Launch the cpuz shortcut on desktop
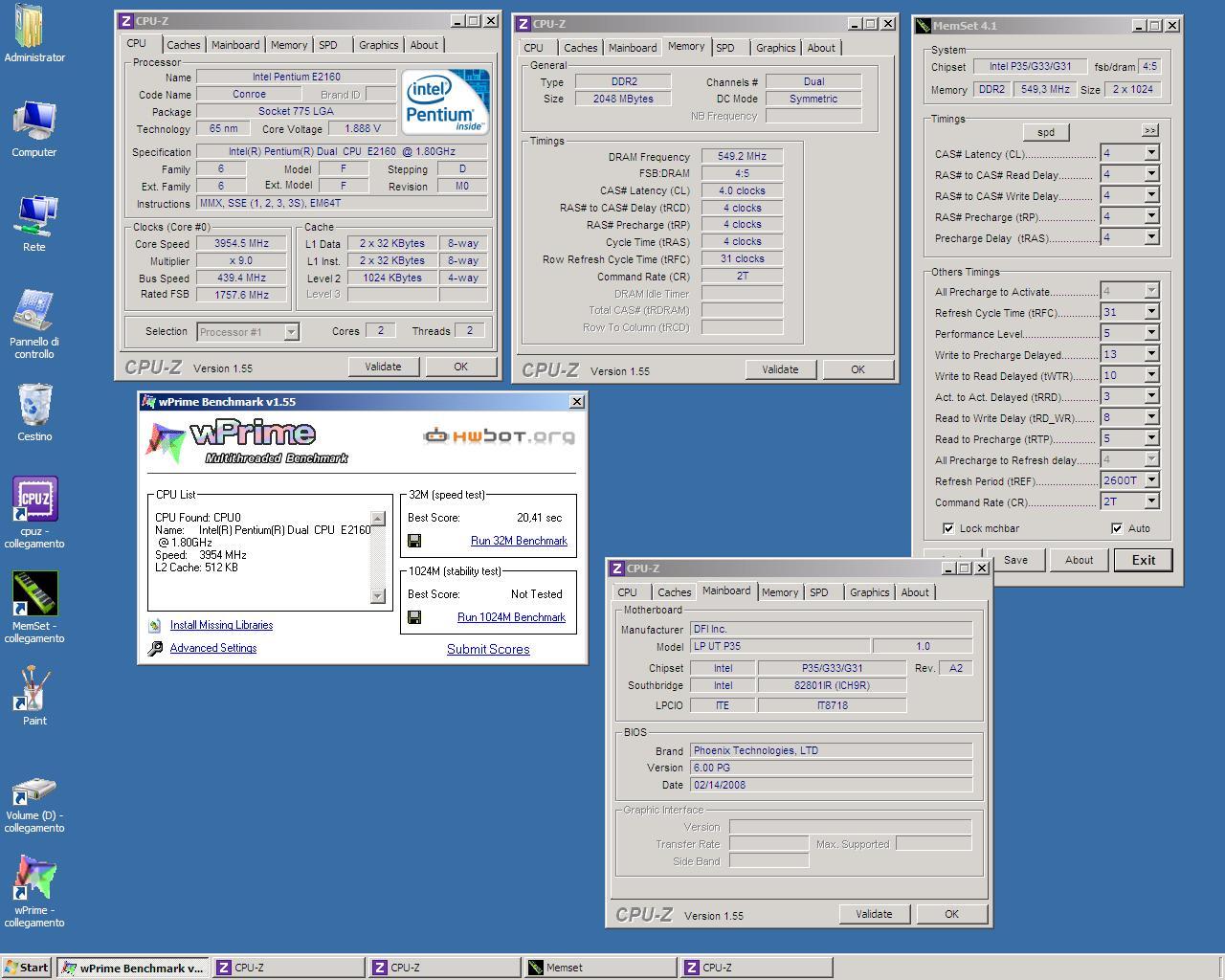 pyautogui.click(x=34, y=499)
